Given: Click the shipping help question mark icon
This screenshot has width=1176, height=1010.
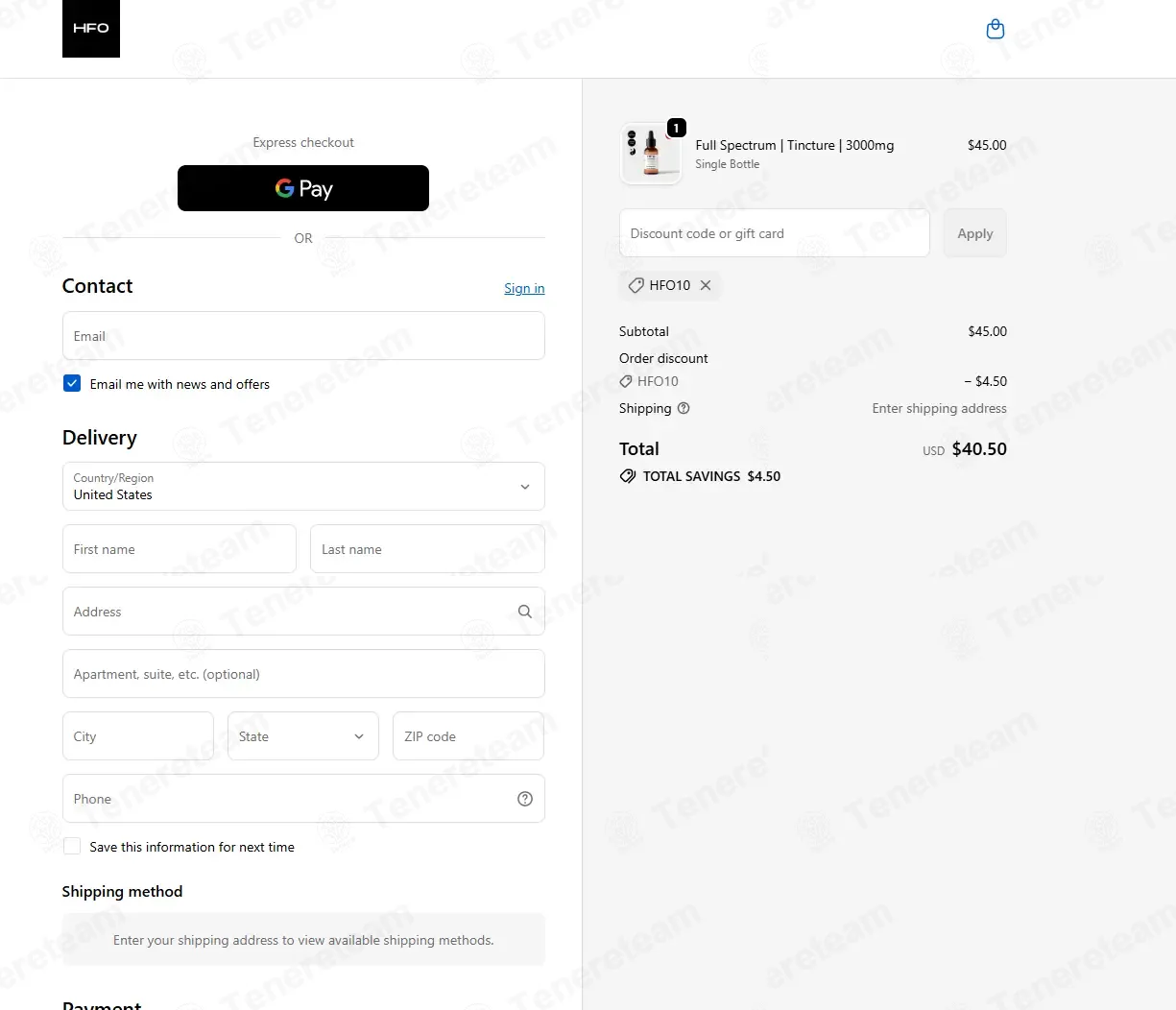Looking at the screenshot, I should point(684,408).
